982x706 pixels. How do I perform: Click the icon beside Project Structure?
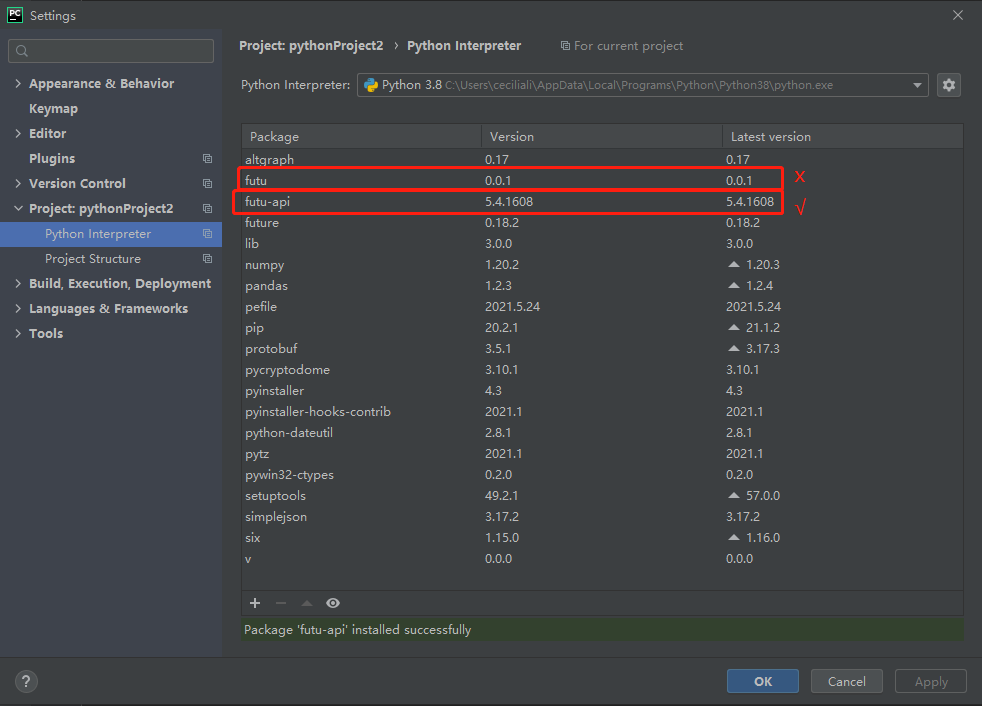(207, 259)
